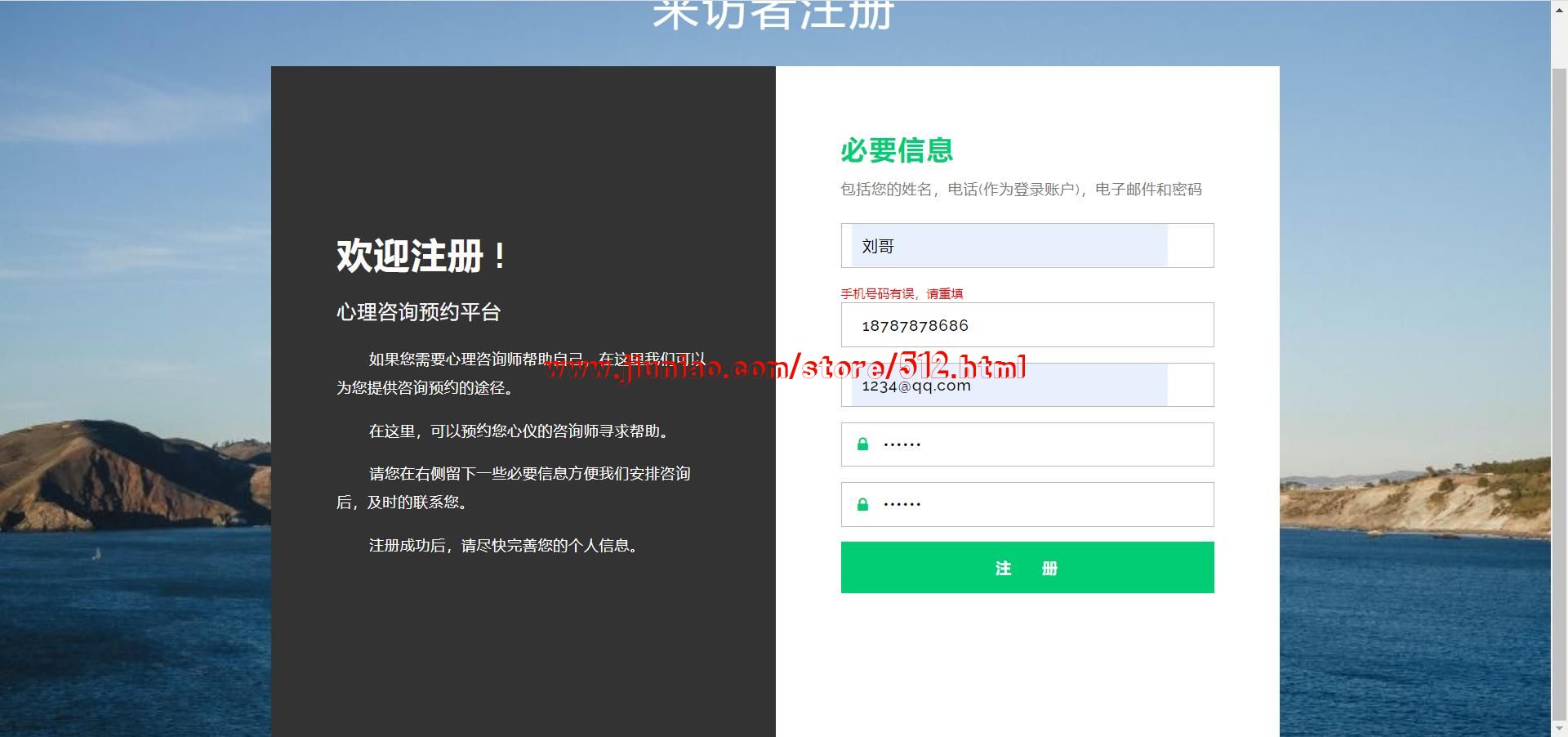Image resolution: width=1568 pixels, height=737 pixels.
Task: Click the paragraph starting with 注册成功后
Action: 503,546
